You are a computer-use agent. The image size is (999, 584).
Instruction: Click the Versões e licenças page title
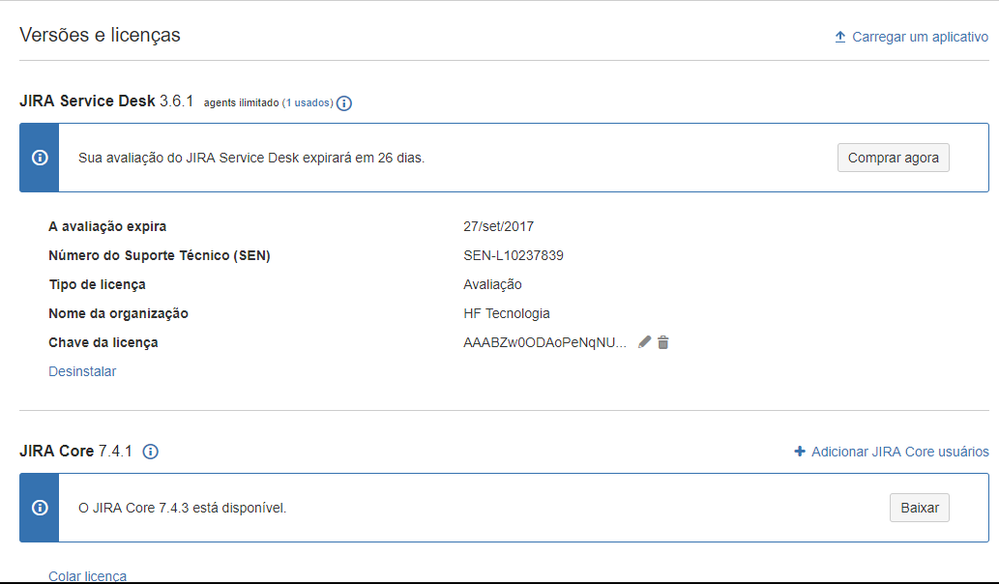click(100, 35)
